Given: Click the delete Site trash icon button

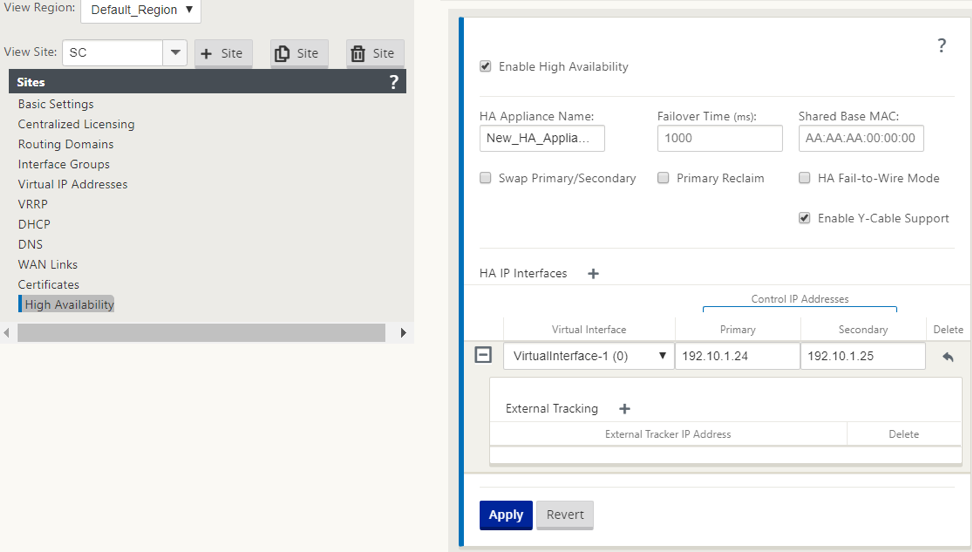Looking at the screenshot, I should click(374, 53).
